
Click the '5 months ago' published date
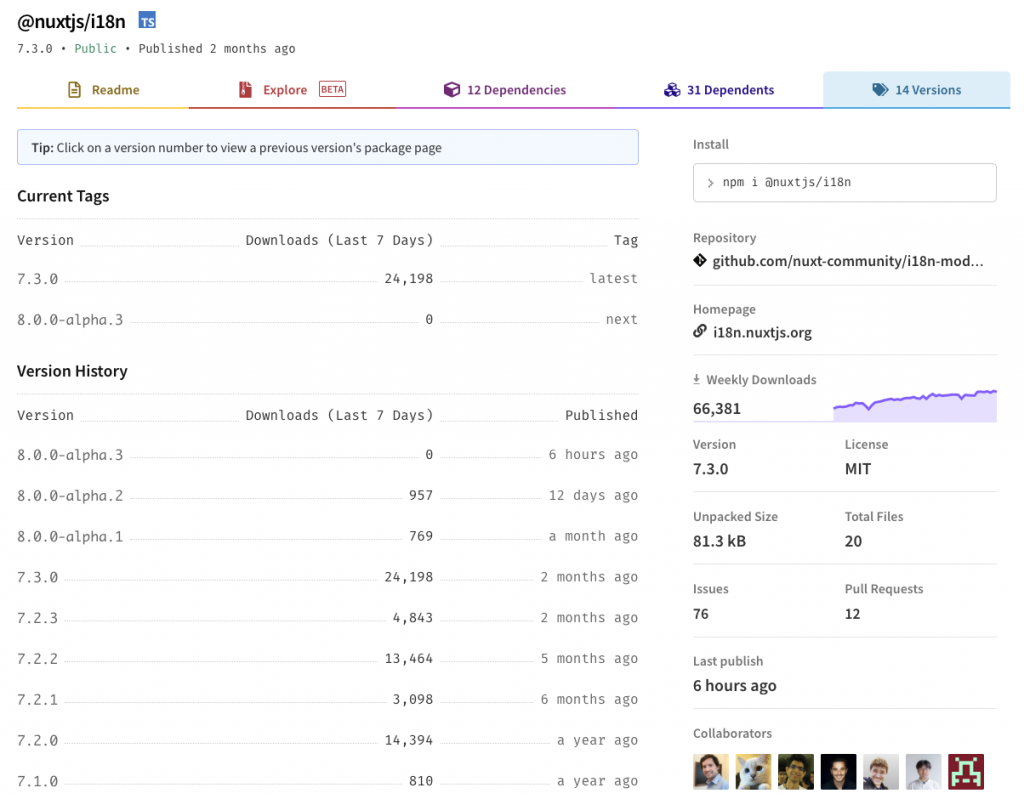(x=589, y=659)
